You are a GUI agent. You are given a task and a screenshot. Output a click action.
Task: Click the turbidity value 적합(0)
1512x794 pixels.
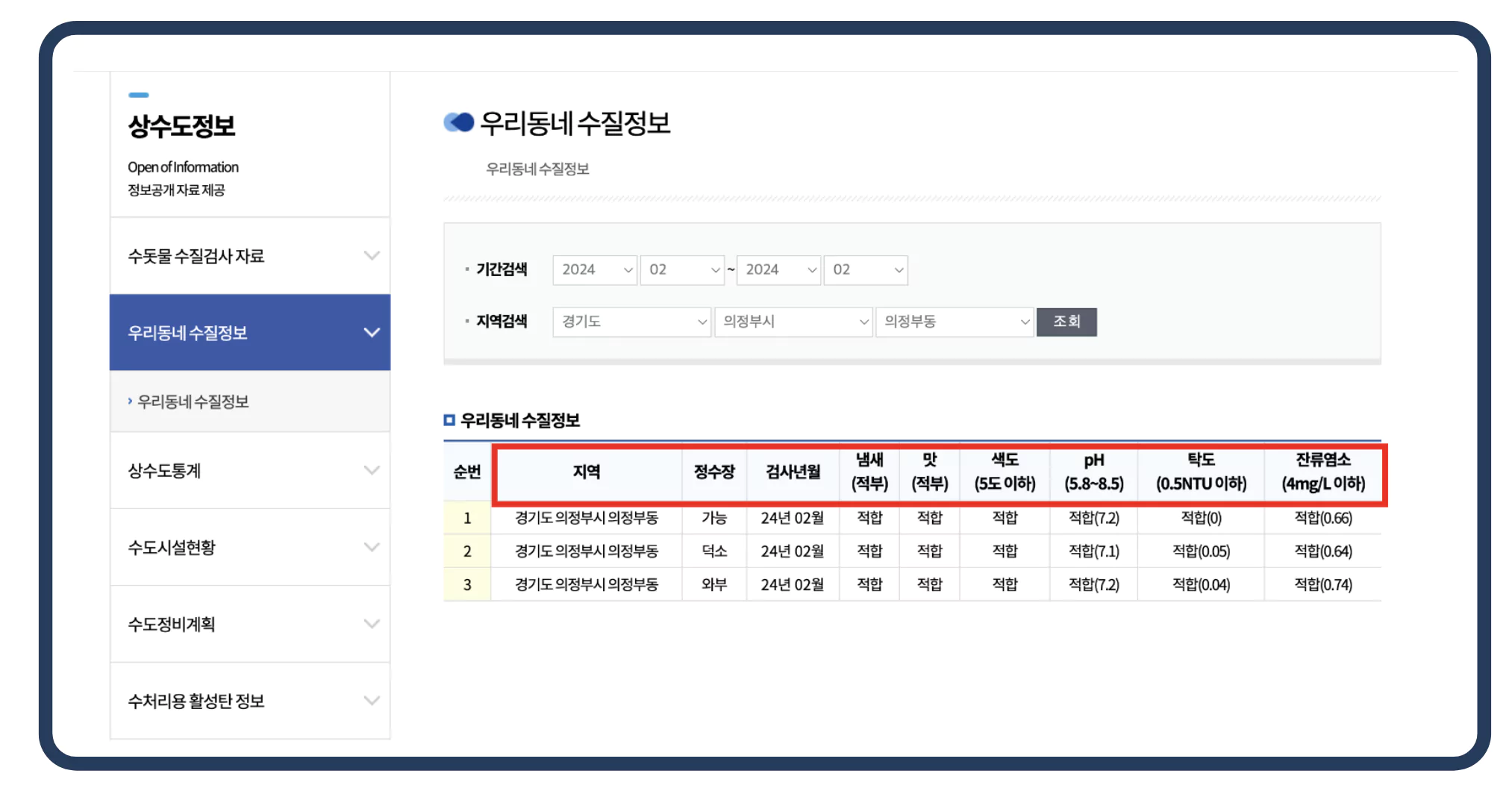pos(1201,518)
